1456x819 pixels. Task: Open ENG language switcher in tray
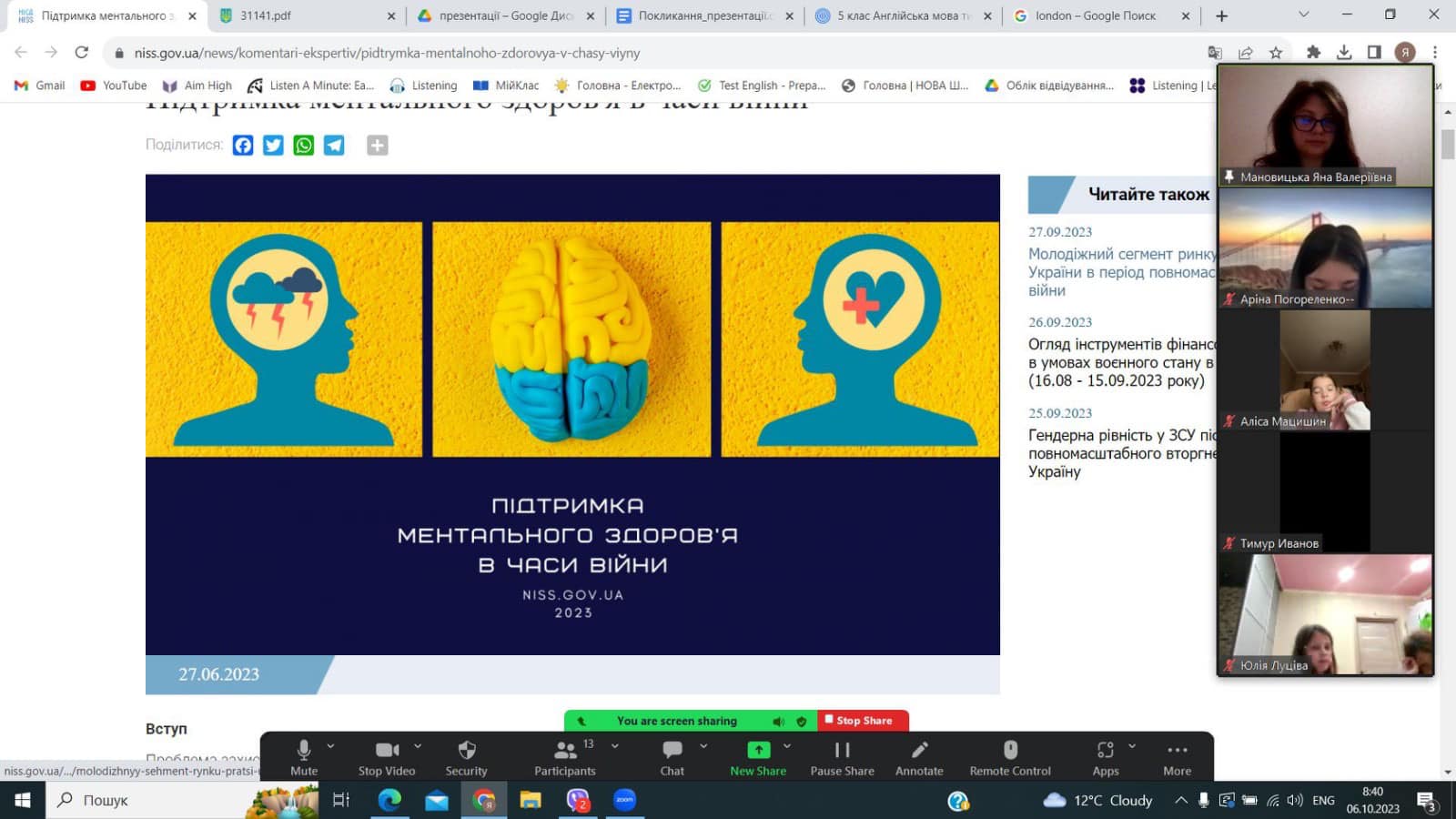pyautogui.click(x=1323, y=800)
